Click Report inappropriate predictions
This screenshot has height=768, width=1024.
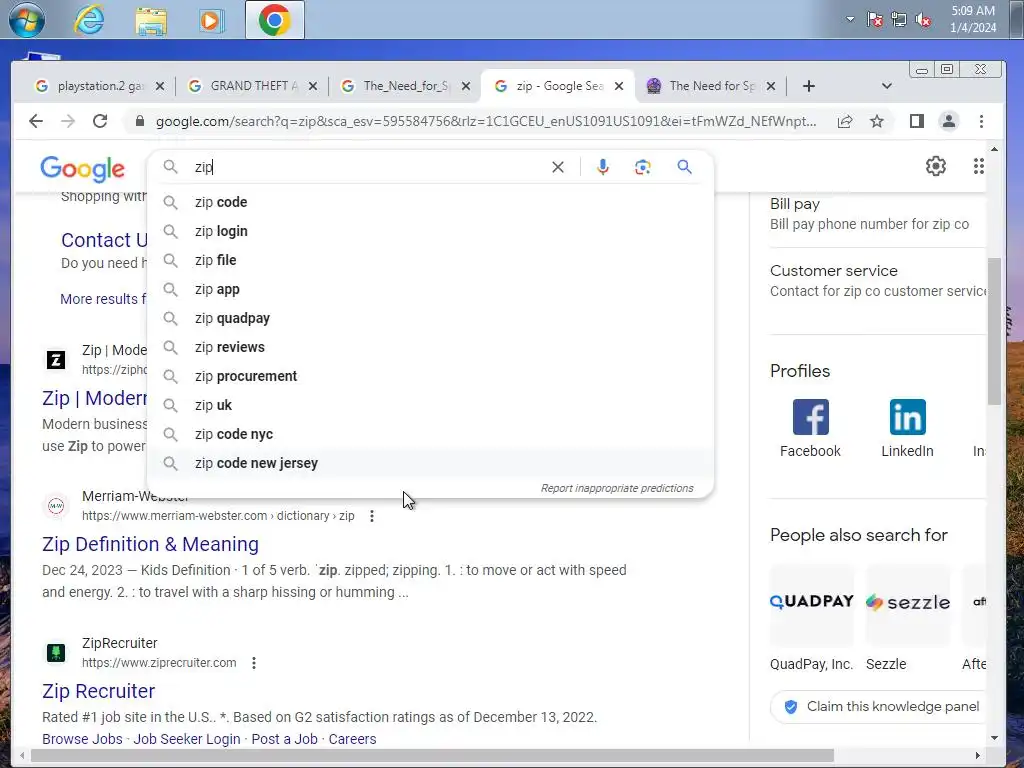pos(616,488)
